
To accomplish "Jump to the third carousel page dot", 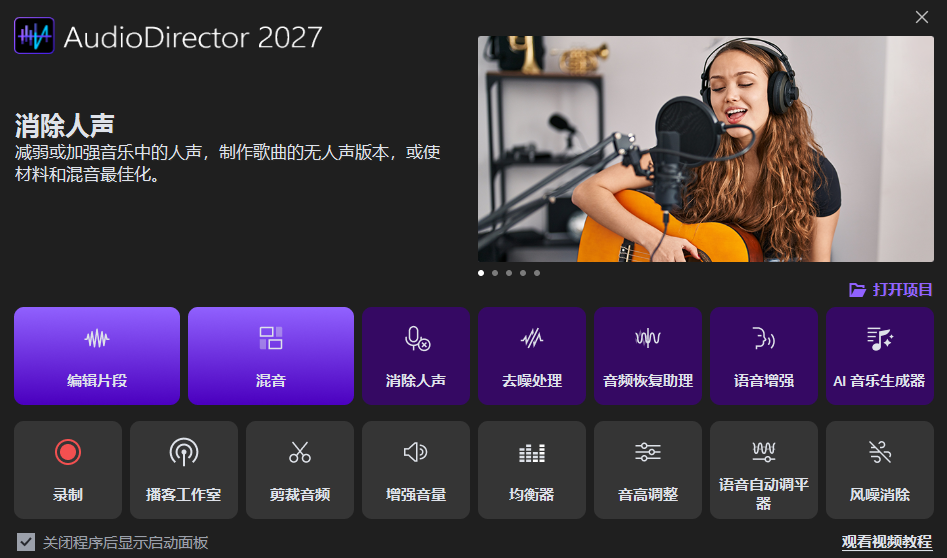I will tap(509, 273).
